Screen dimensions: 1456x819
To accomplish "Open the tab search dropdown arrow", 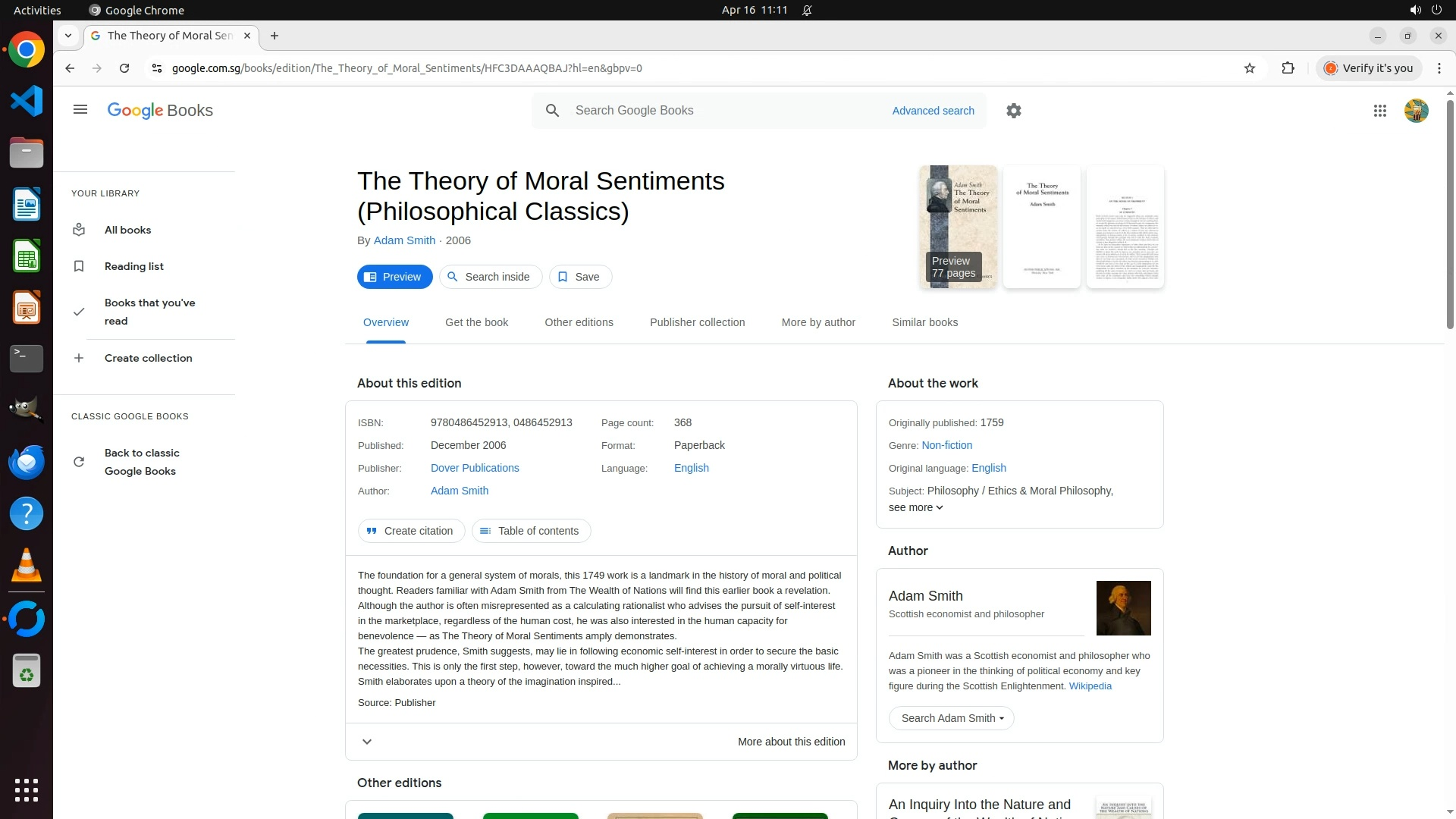I will coord(68,36).
